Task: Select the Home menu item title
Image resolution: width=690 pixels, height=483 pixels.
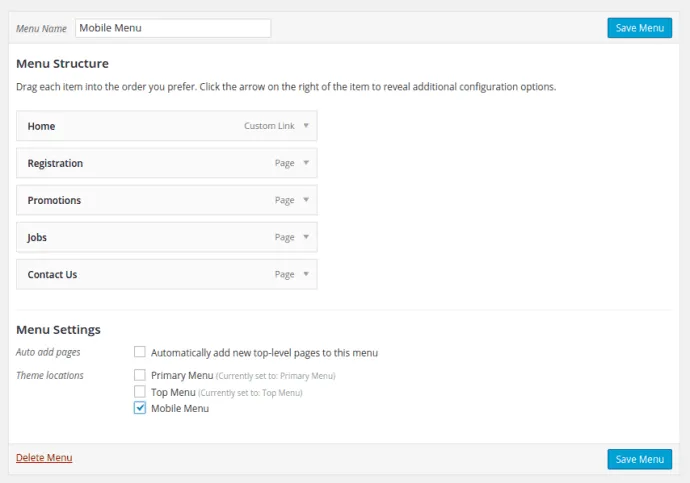Action: click(42, 127)
